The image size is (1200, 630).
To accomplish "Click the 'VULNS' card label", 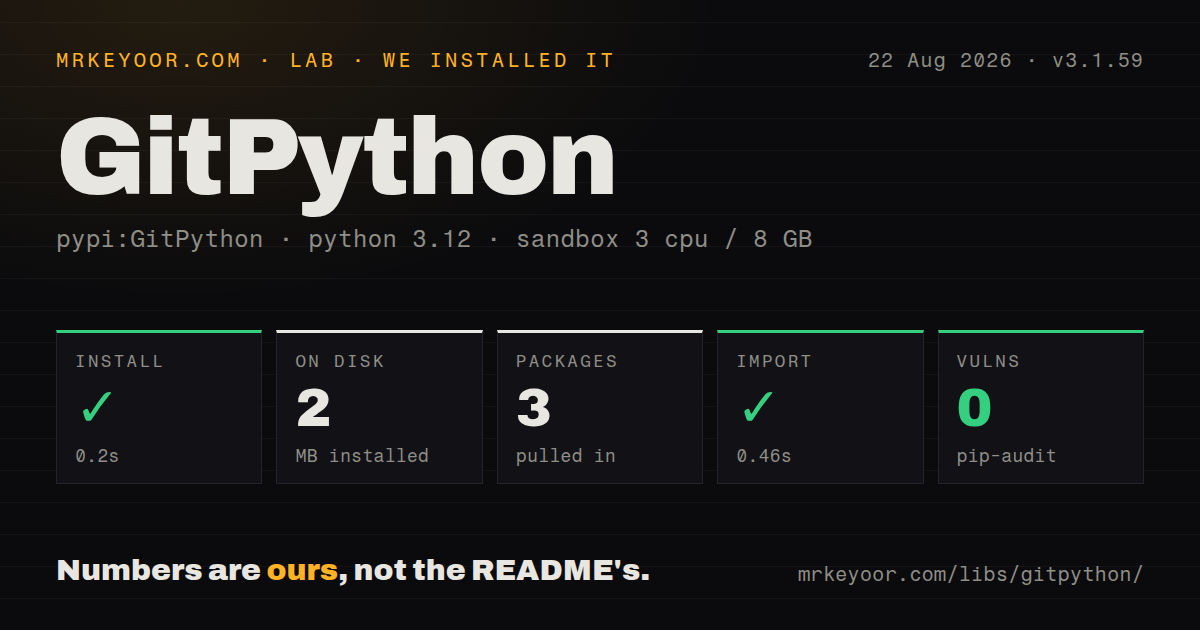I will 988,362.
